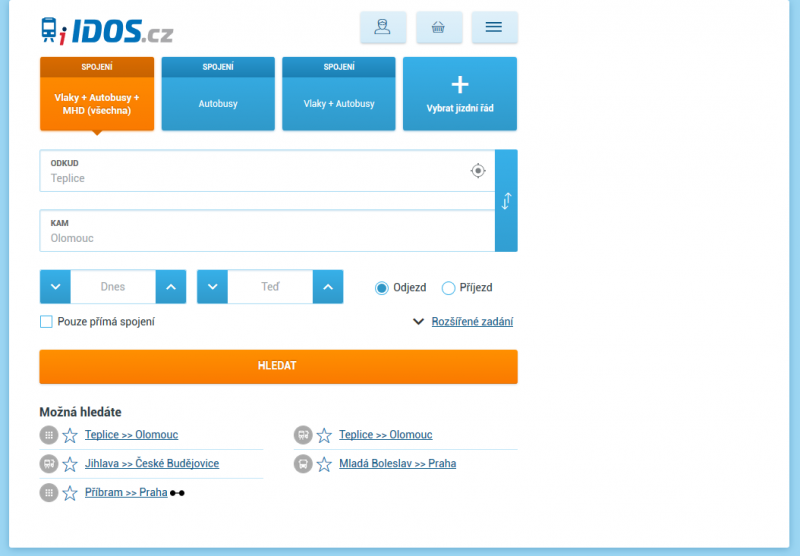Click grid icon beside Příbram >> Praha
The height and width of the screenshot is (556, 800).
pos(48,493)
